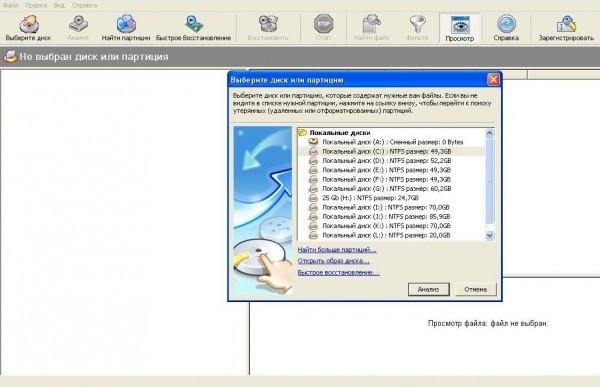Open the Файл menu
Image resolution: width=600 pixels, height=387 pixels.
click(11, 5)
